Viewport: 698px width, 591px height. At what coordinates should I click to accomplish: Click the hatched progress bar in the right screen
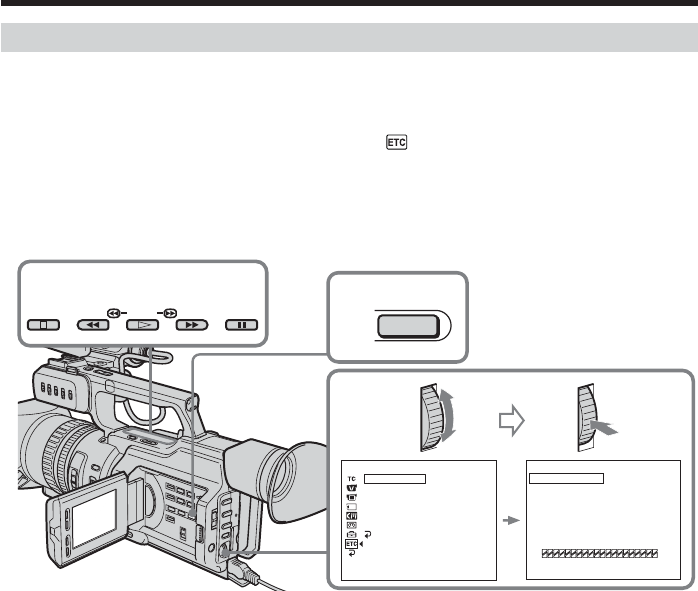point(600,554)
